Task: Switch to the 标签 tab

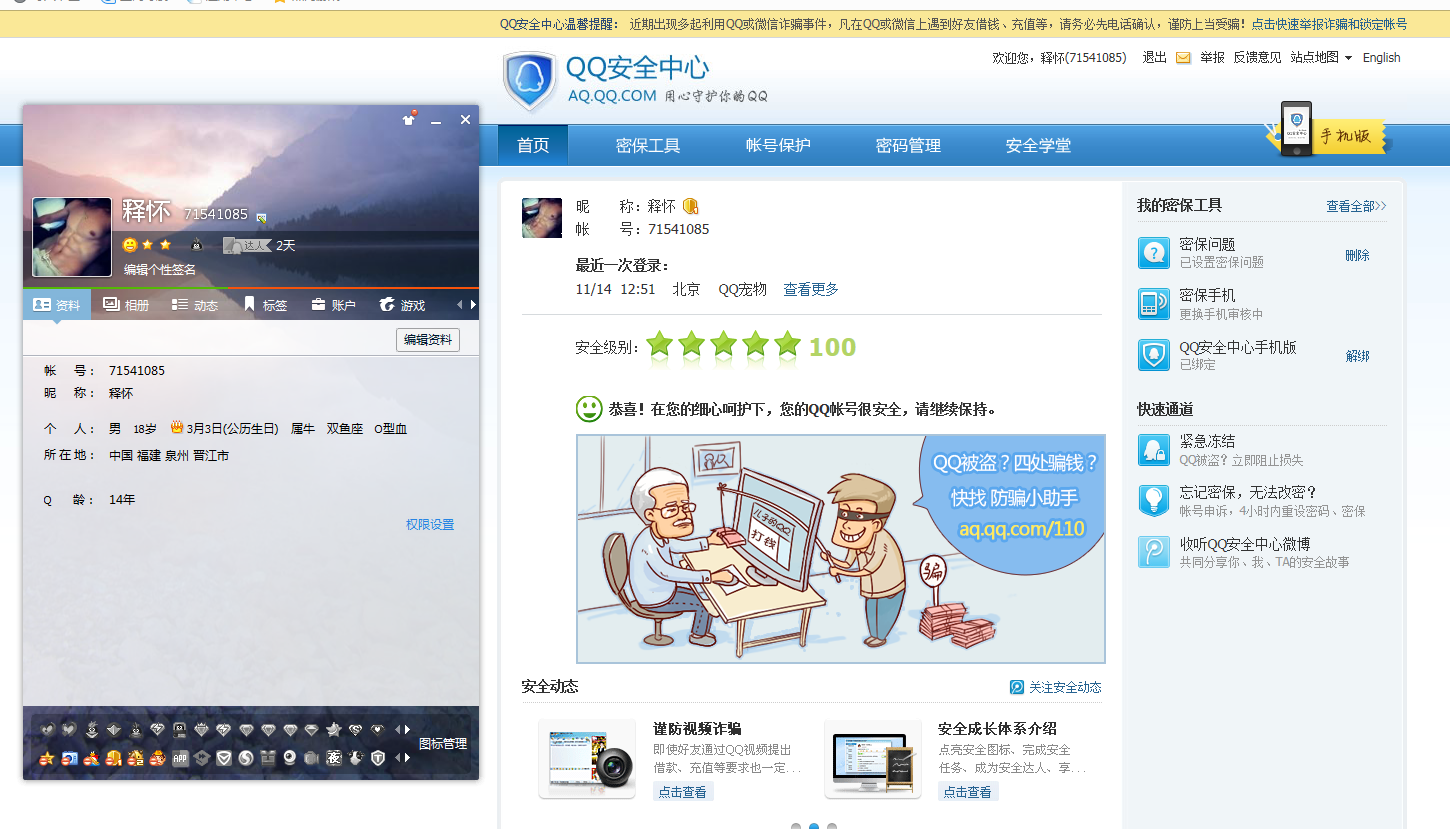Action: (x=265, y=305)
